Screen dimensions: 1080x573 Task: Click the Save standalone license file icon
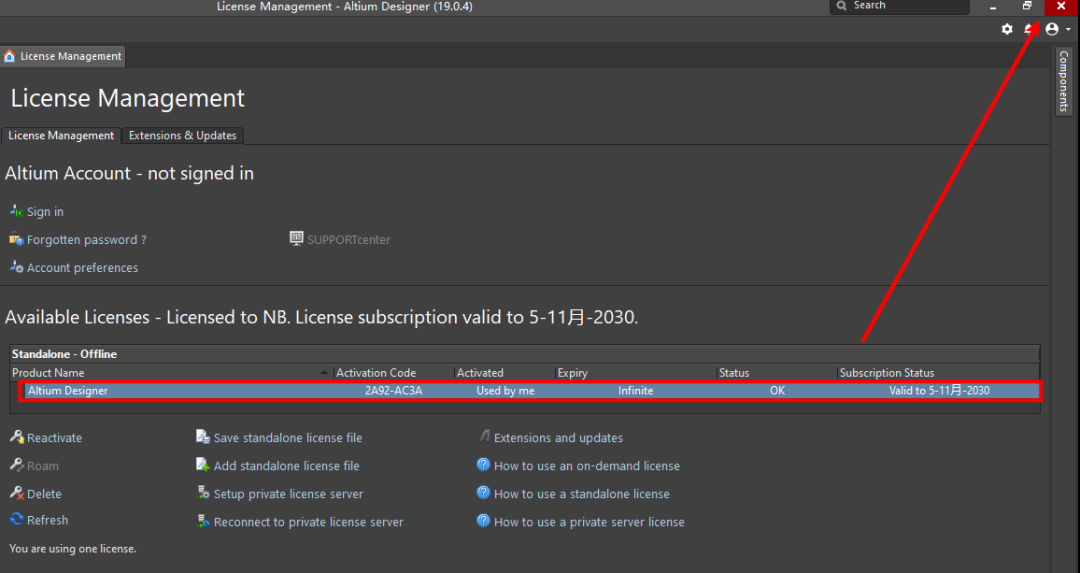coord(202,437)
